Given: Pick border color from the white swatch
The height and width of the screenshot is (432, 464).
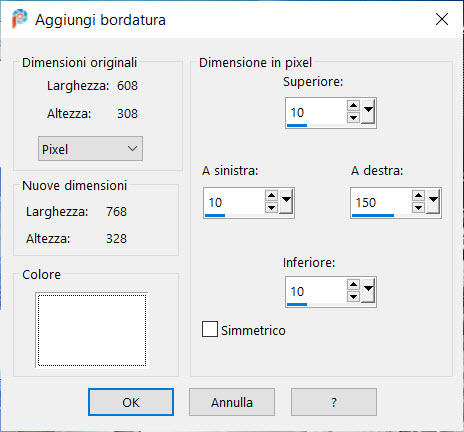Looking at the screenshot, I should 92,330.
